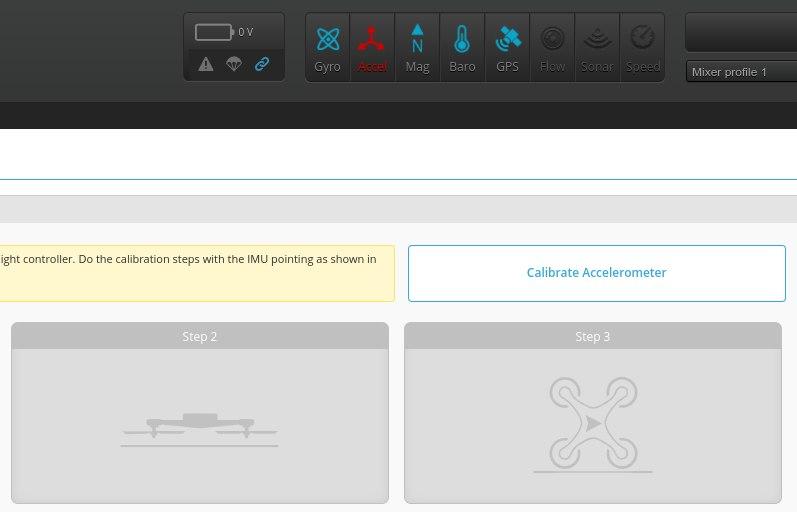This screenshot has height=512, width=797.
Task: Click the Step 2 header
Action: click(x=200, y=336)
